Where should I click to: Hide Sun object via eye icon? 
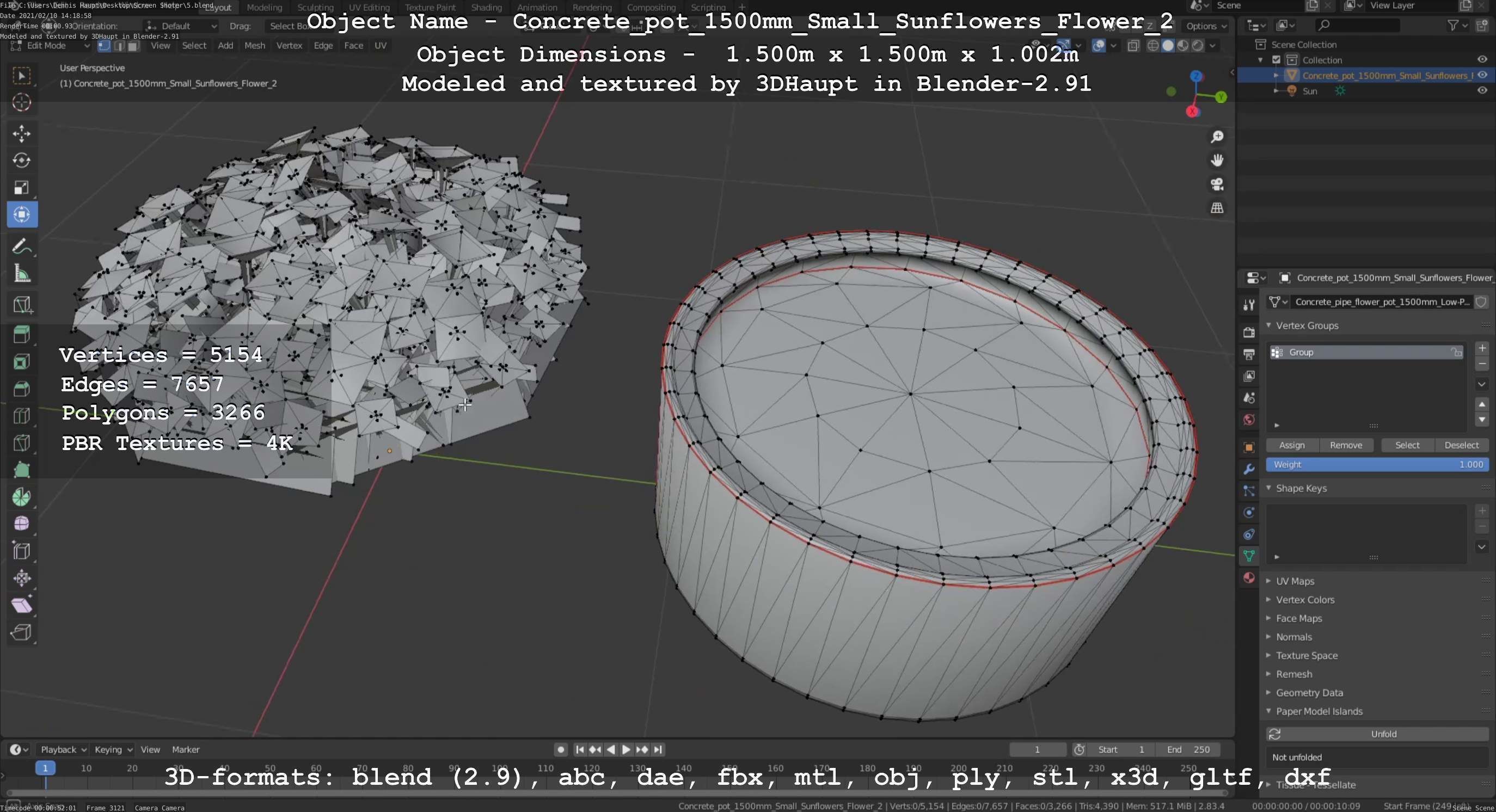click(1482, 90)
